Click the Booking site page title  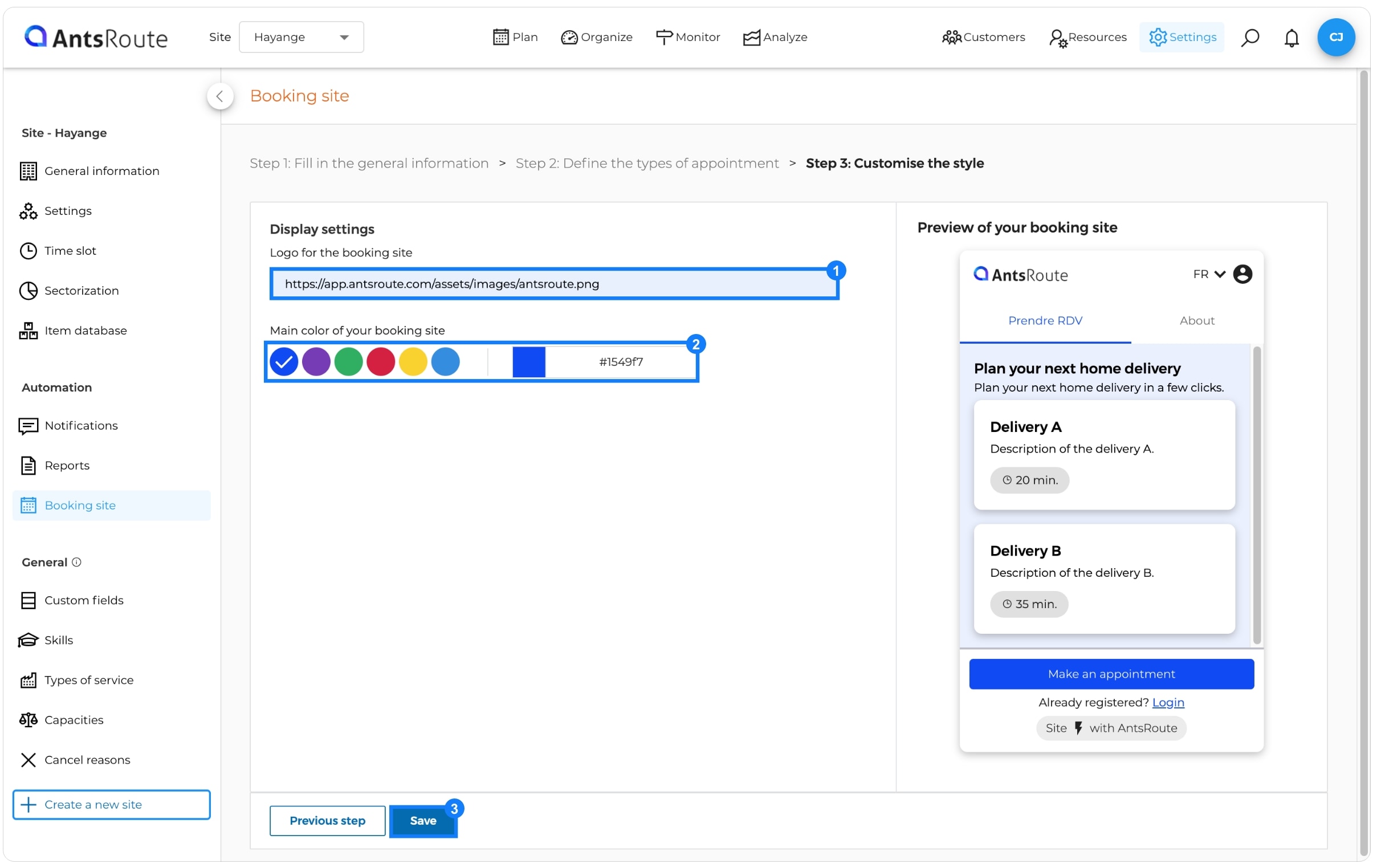tap(299, 96)
